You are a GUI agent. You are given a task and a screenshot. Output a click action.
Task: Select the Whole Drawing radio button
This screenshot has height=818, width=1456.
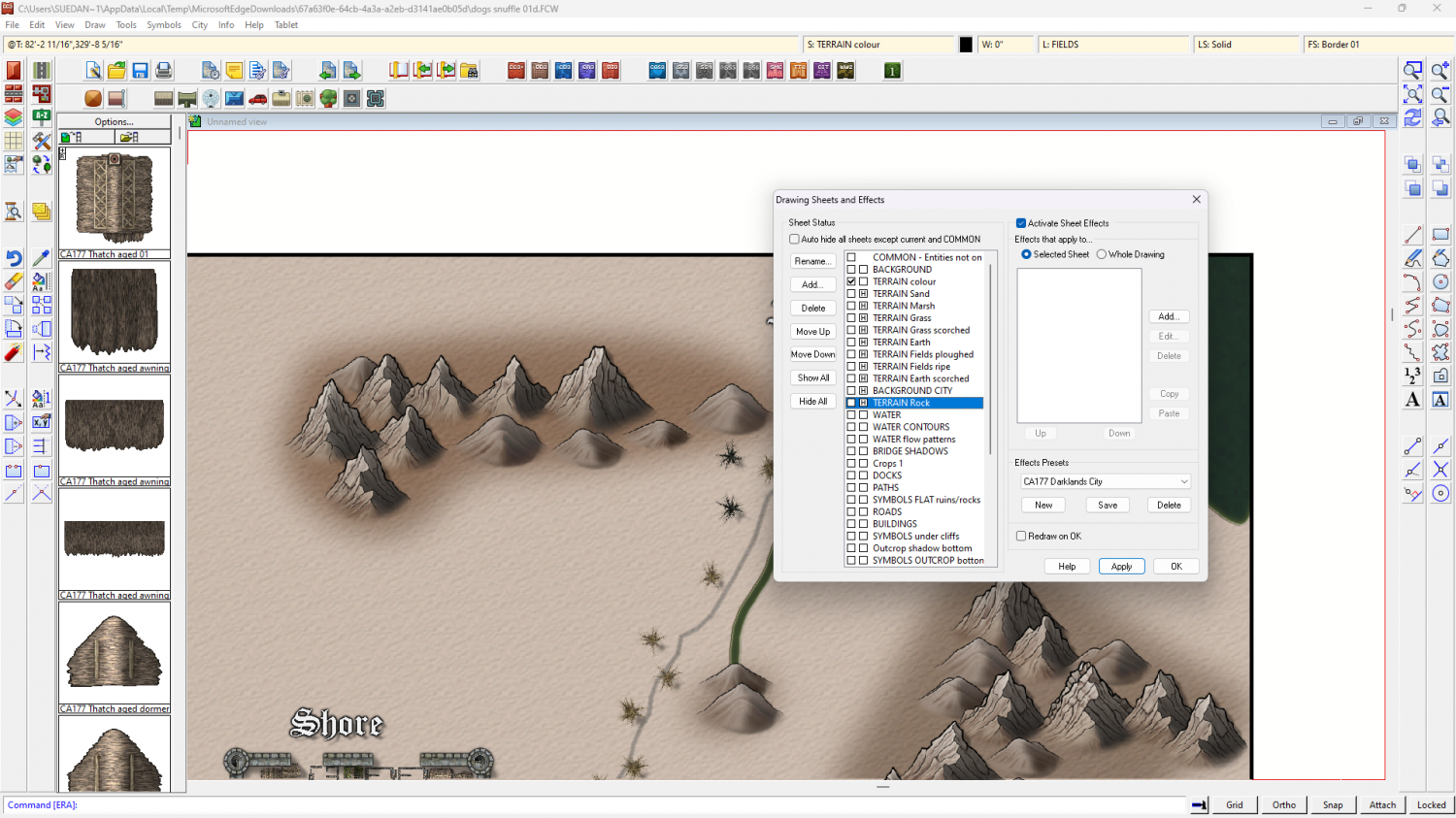click(1102, 254)
